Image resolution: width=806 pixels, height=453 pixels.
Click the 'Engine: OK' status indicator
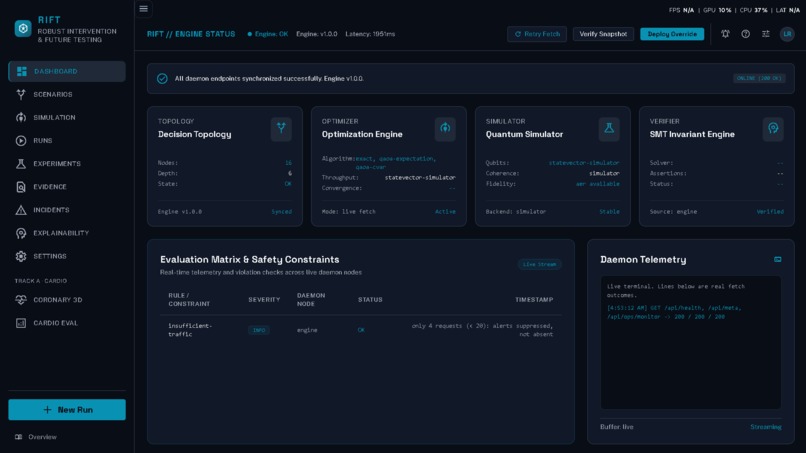click(268, 34)
